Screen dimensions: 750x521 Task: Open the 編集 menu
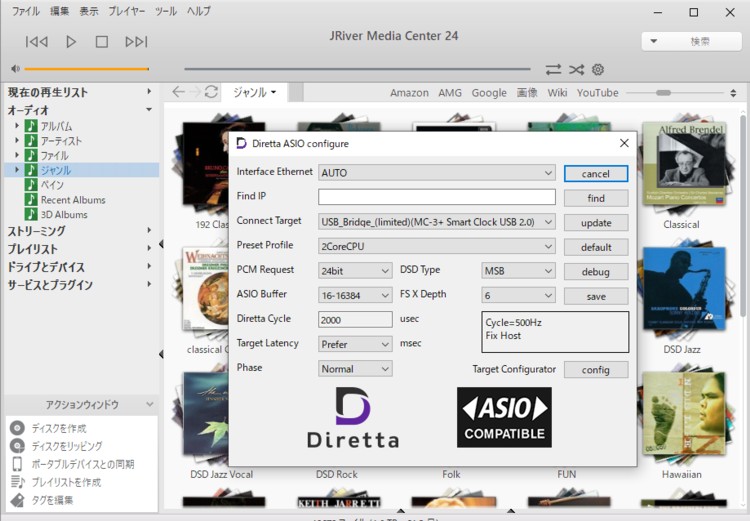pyautogui.click(x=59, y=11)
